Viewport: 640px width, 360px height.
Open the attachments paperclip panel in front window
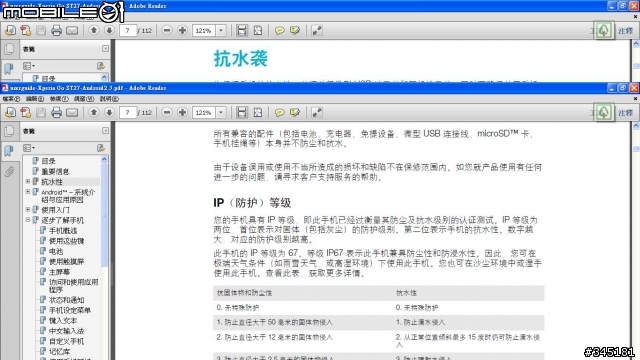point(9,171)
